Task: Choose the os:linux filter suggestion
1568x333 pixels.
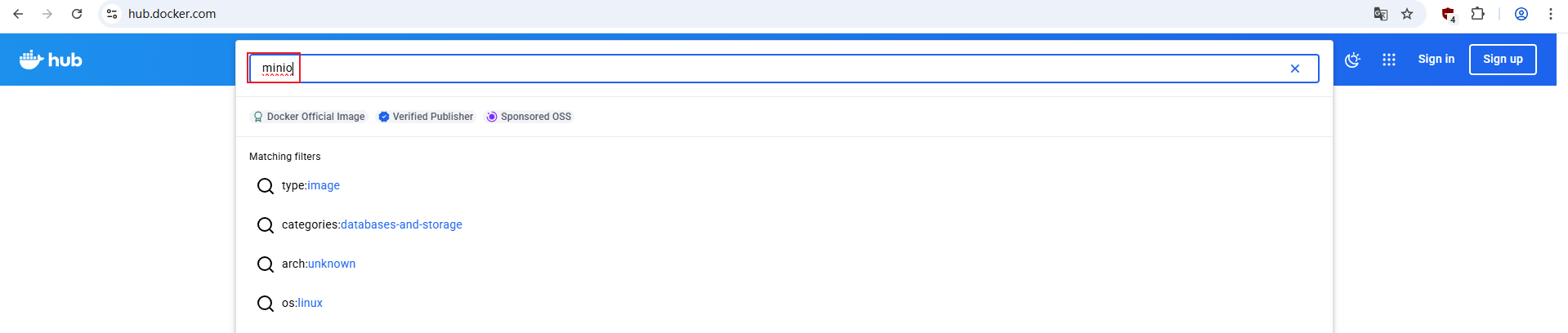Action: 302,304
